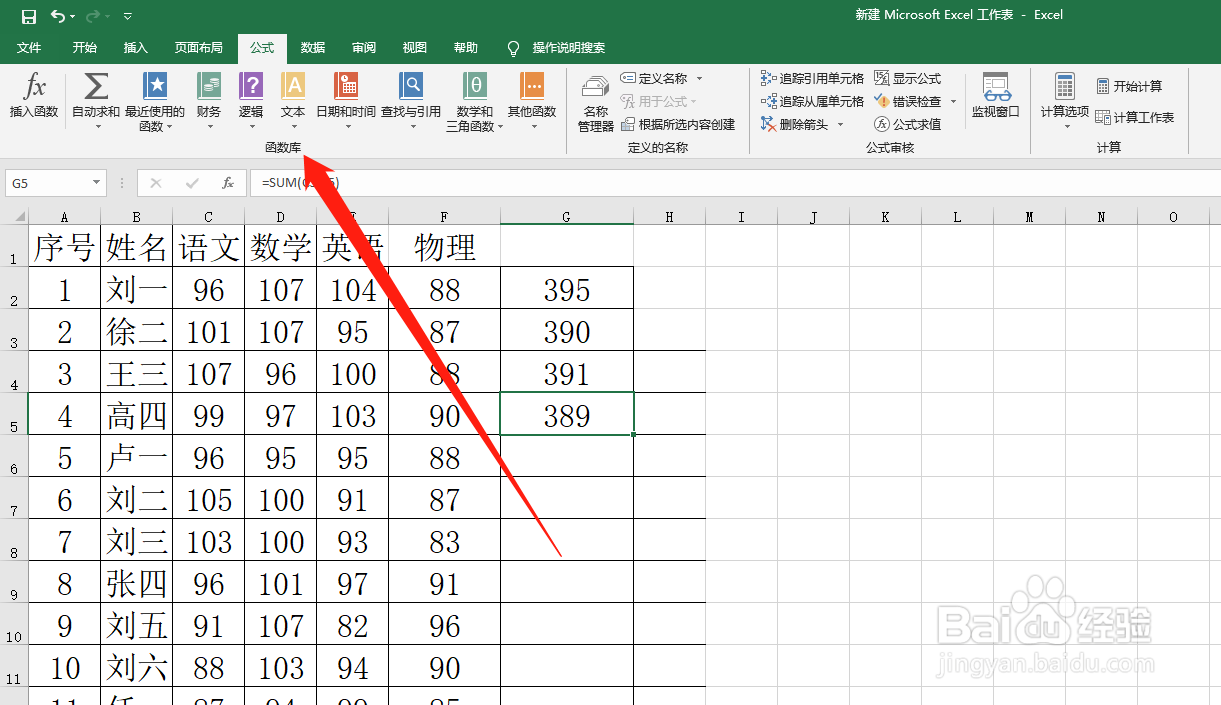Click the fx insert function icon in formula bar
Screen dimensions: 1221x705
click(x=228, y=183)
